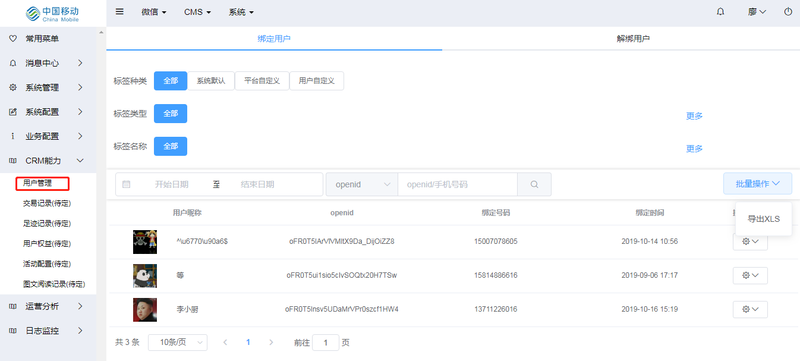The width and height of the screenshot is (800, 361).
Task: Open 活动配置(待定) in sidebar
Action: coord(47,264)
